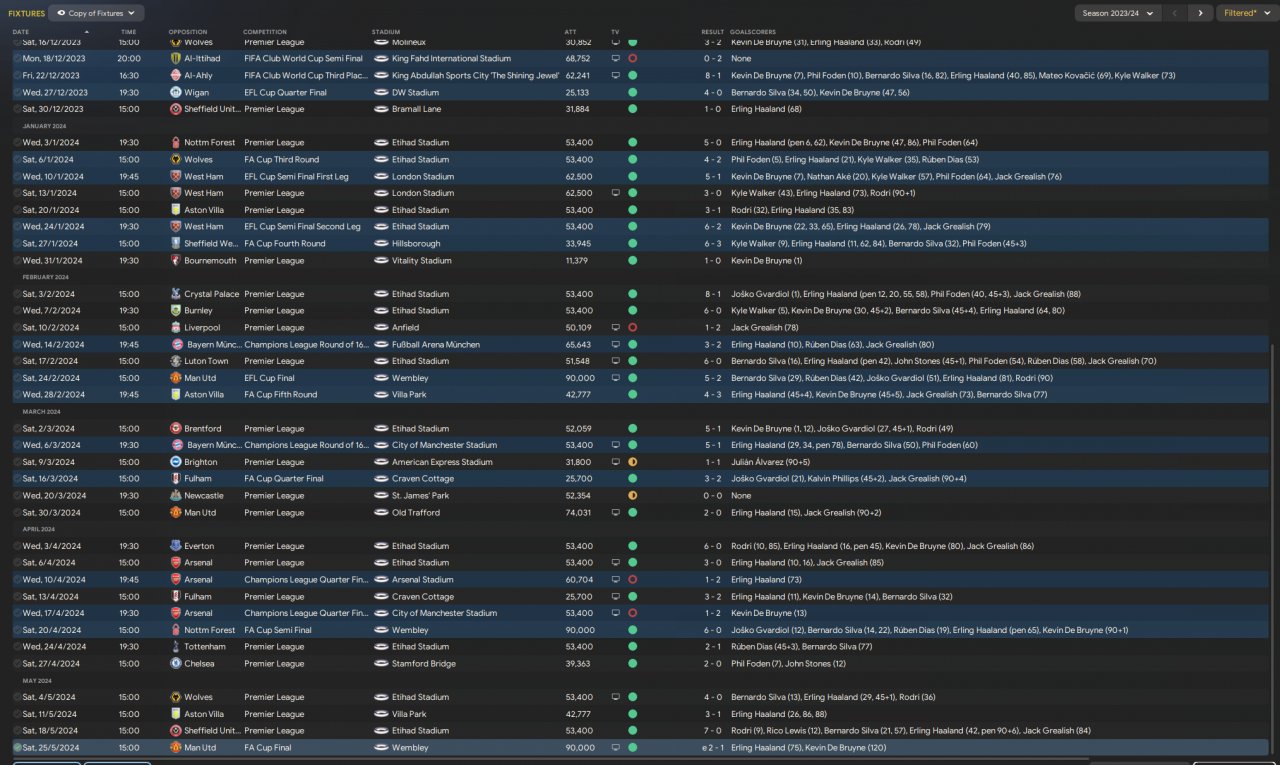Tick the check mark on Sat, 25/5/2024 row

click(x=18, y=748)
